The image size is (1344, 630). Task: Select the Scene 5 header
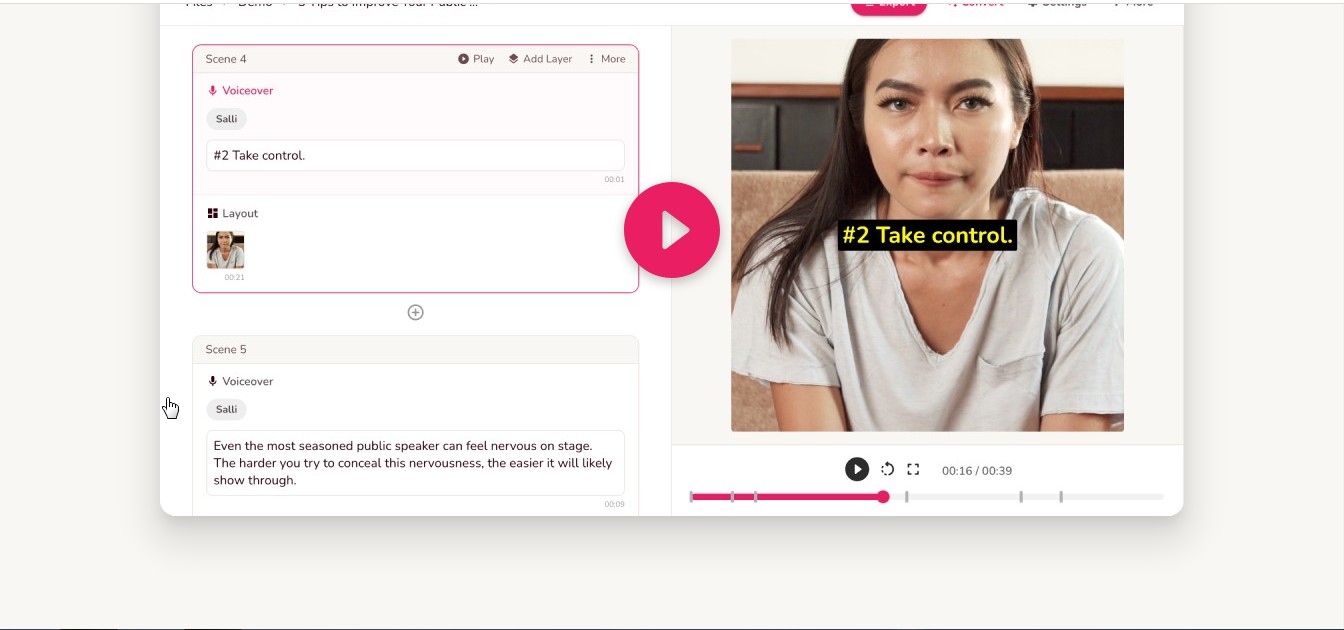415,349
